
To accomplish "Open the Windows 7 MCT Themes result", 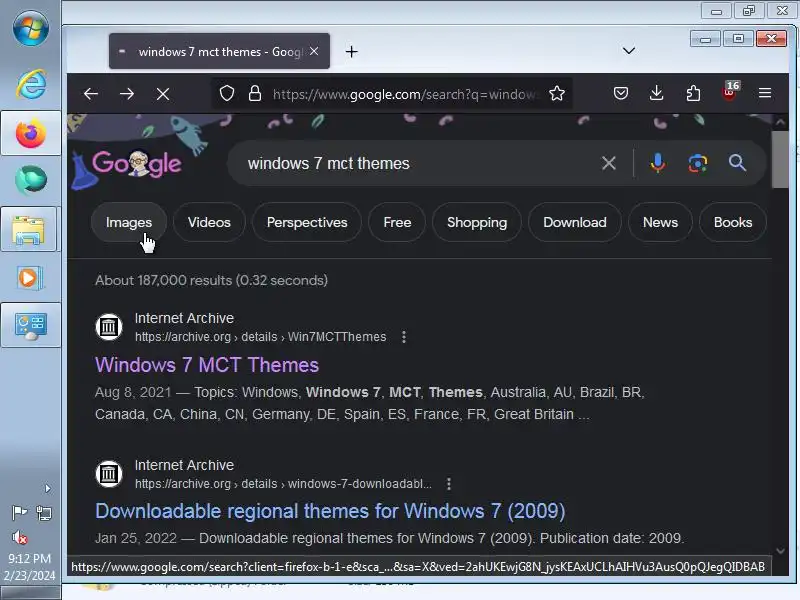I will [x=207, y=365].
